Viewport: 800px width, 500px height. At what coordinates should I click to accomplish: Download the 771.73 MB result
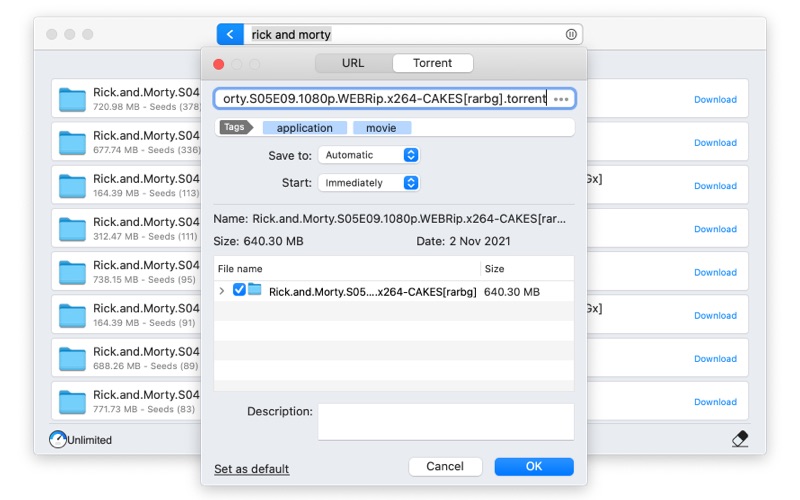[715, 402]
